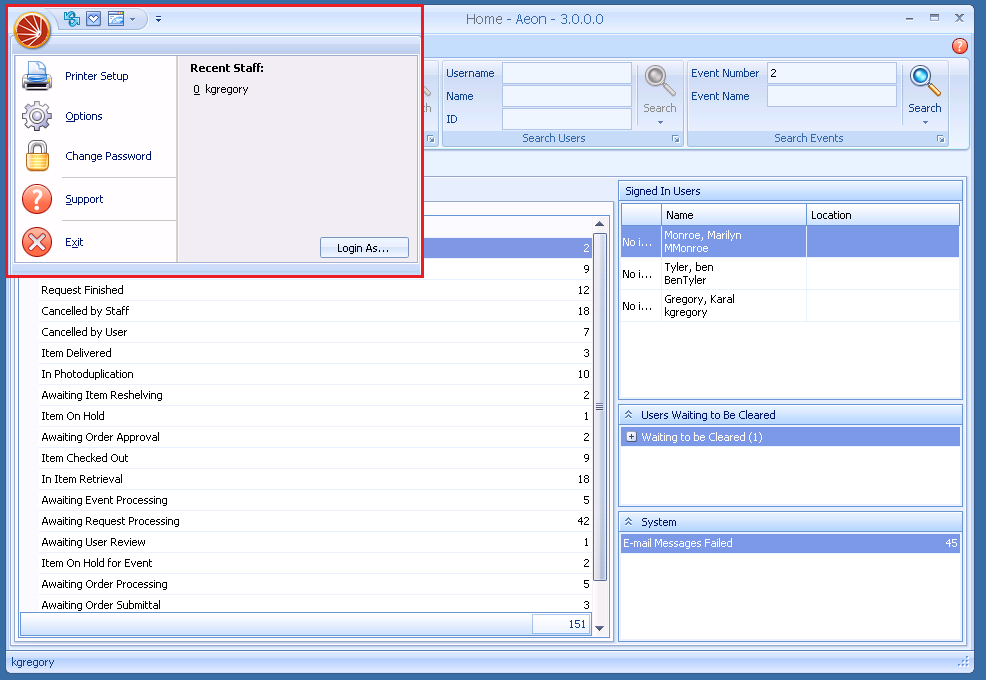Collapse the Users Waiting to Be Cleared panel
Screen dimensions: 986x680
click(x=628, y=415)
